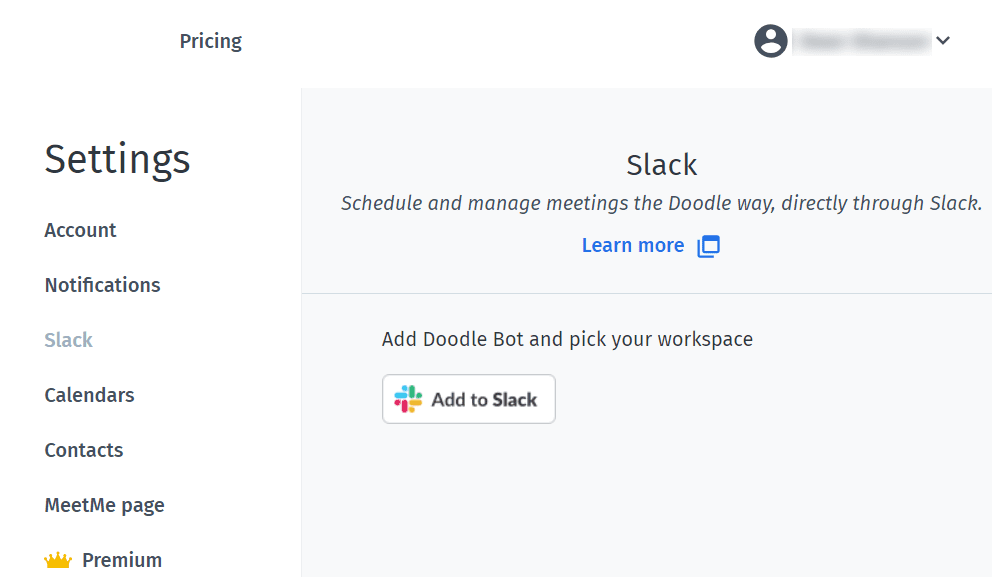Open the blurred username account menu
This screenshot has height=577, width=992.
click(862, 42)
